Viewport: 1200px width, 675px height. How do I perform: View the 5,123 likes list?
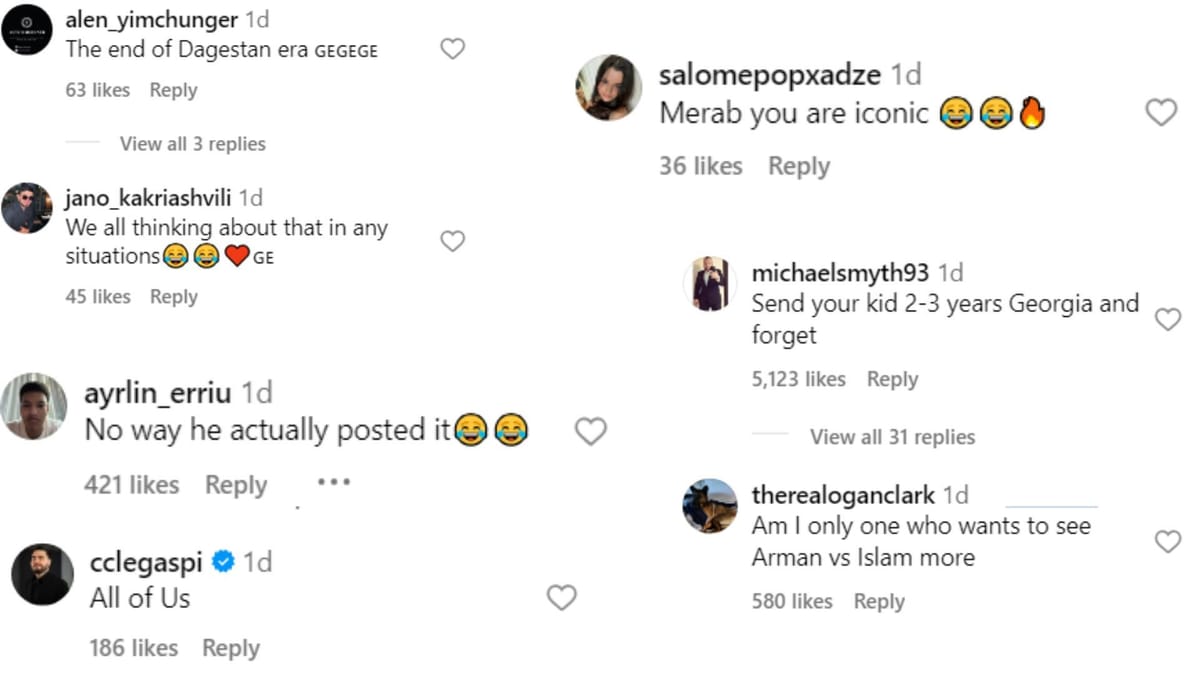[x=798, y=379]
